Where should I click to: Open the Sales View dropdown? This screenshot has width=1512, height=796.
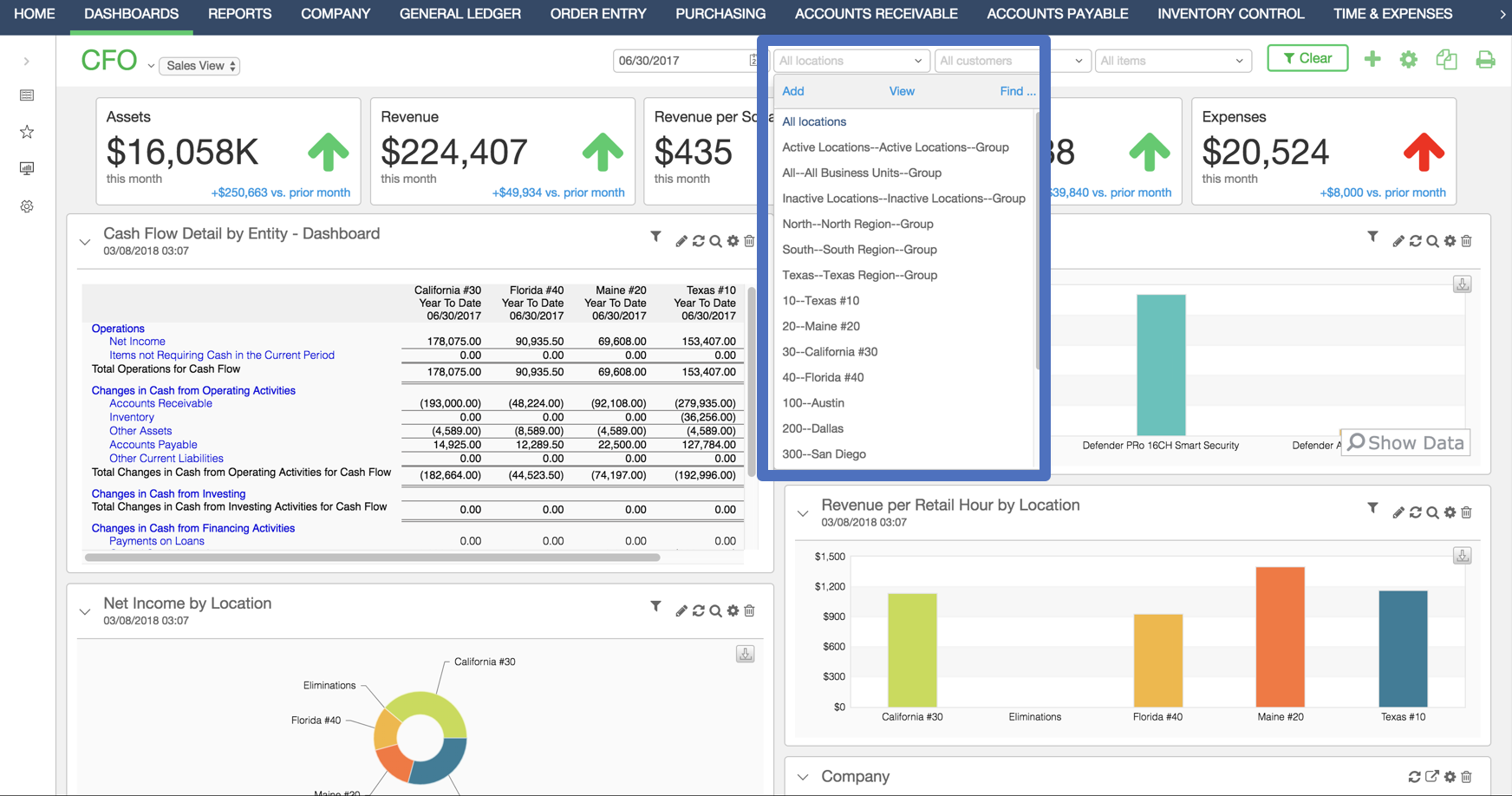coord(199,65)
